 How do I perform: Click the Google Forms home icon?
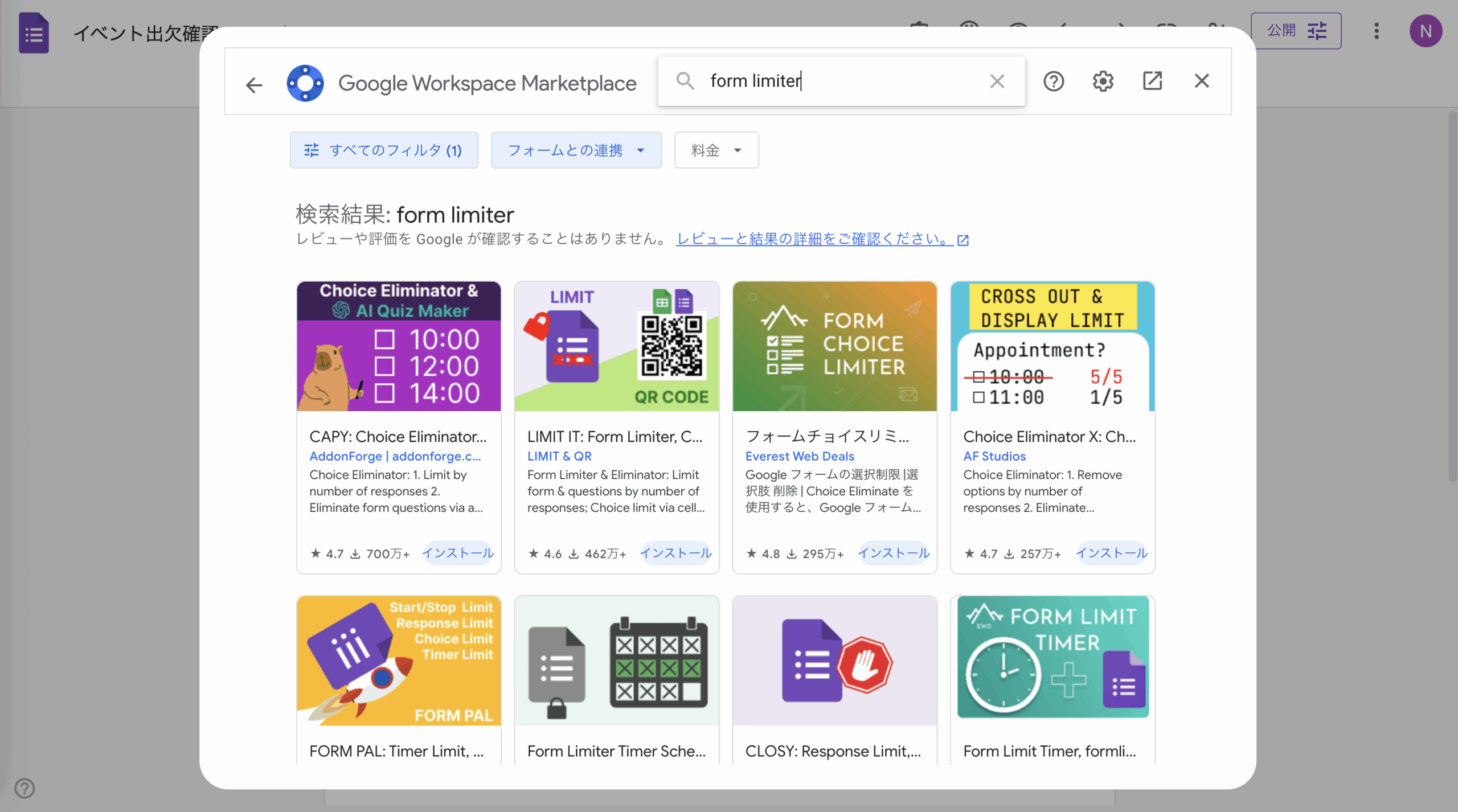(x=34, y=32)
